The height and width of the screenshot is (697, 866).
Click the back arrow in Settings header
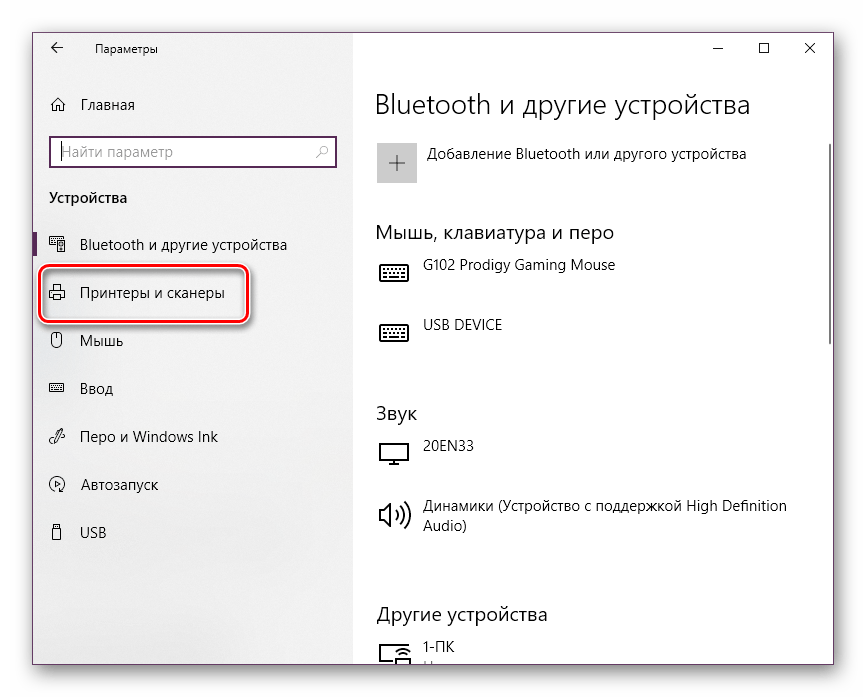pyautogui.click(x=57, y=48)
